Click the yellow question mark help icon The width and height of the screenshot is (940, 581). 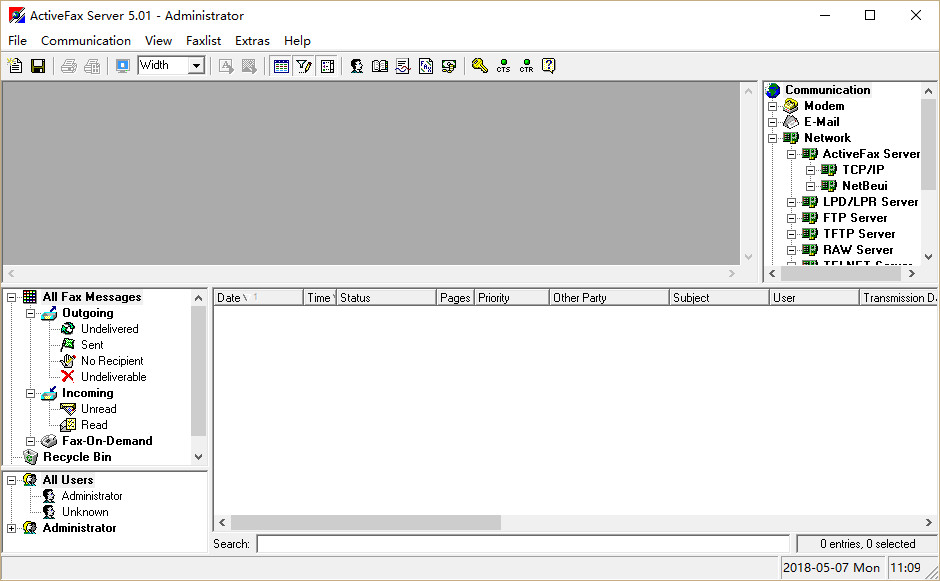(x=549, y=66)
